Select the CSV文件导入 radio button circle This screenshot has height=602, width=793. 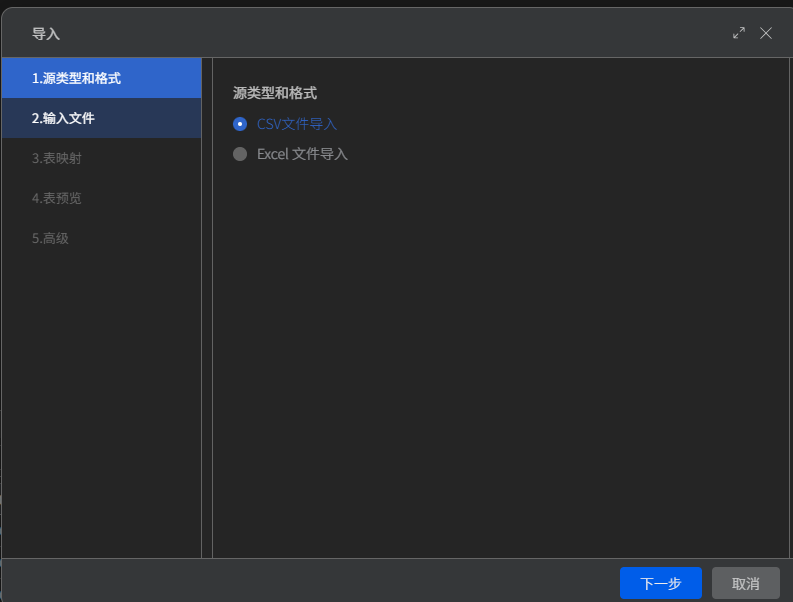click(240, 124)
